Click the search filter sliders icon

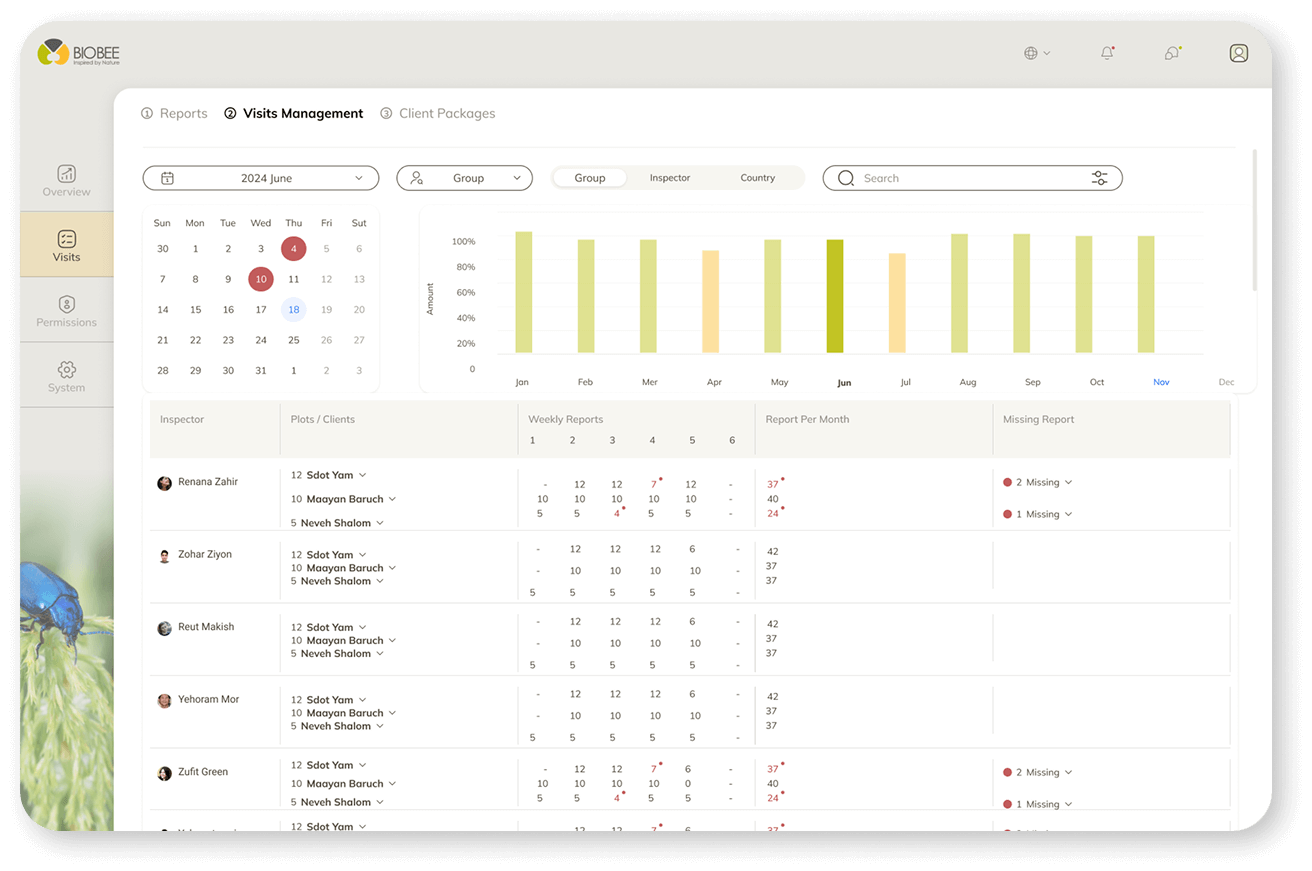click(x=1099, y=178)
